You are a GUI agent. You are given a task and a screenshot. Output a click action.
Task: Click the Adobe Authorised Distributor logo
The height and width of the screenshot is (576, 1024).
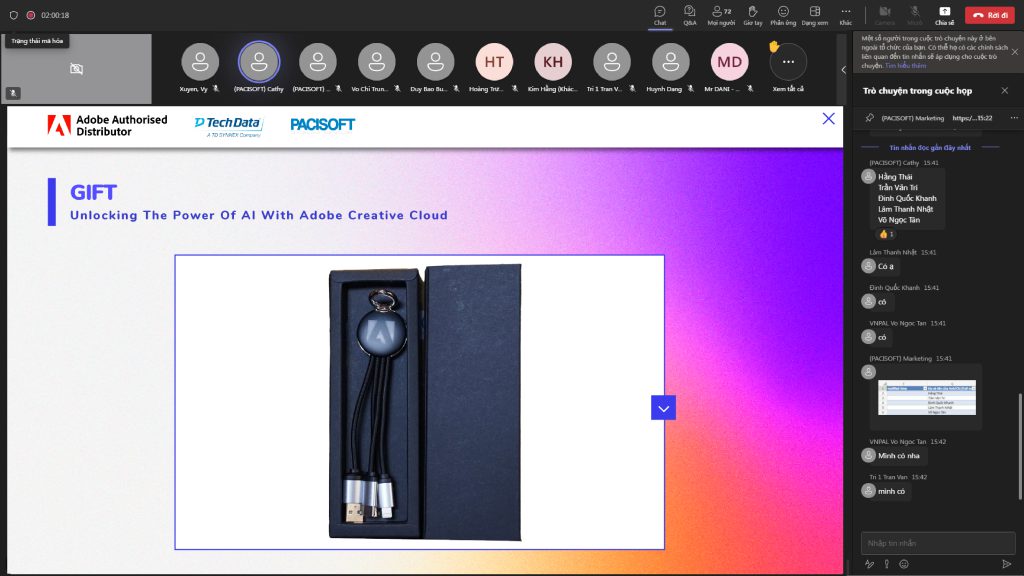click(107, 125)
